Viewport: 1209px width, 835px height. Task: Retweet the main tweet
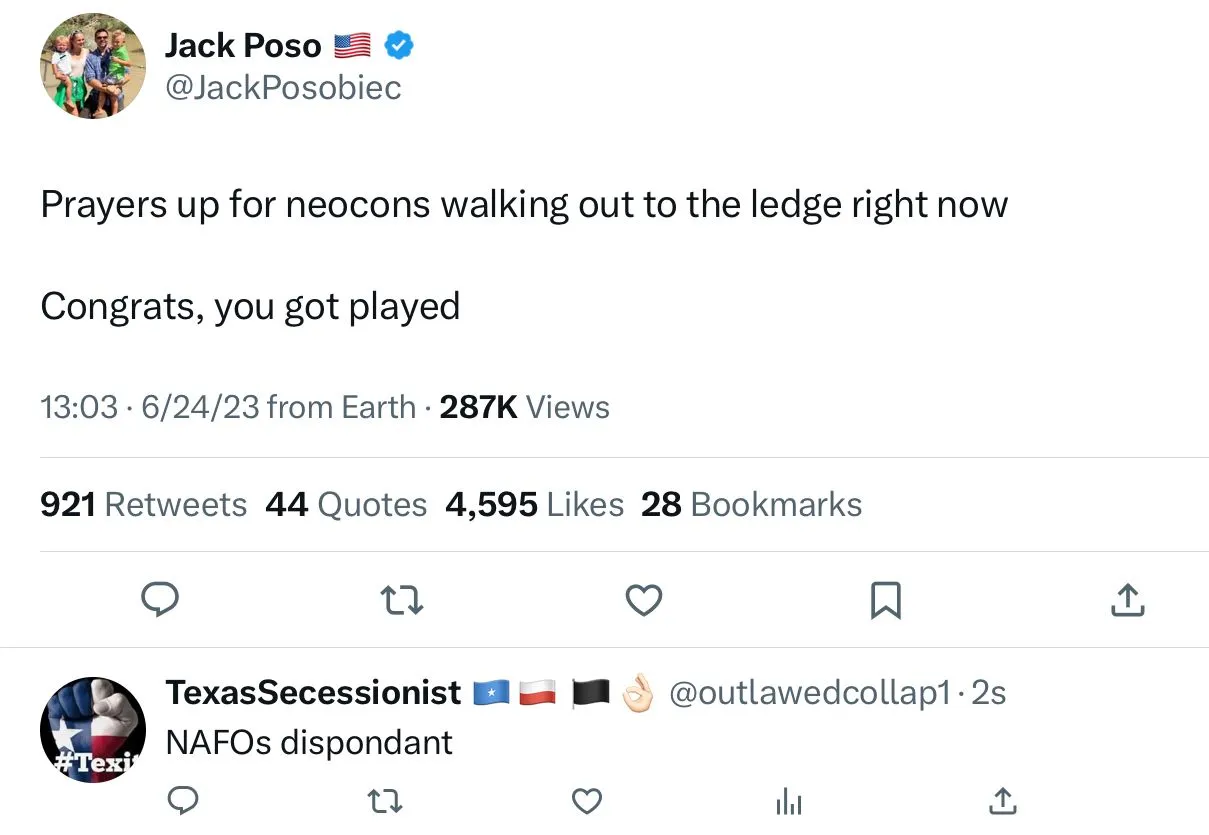pyautogui.click(x=401, y=599)
